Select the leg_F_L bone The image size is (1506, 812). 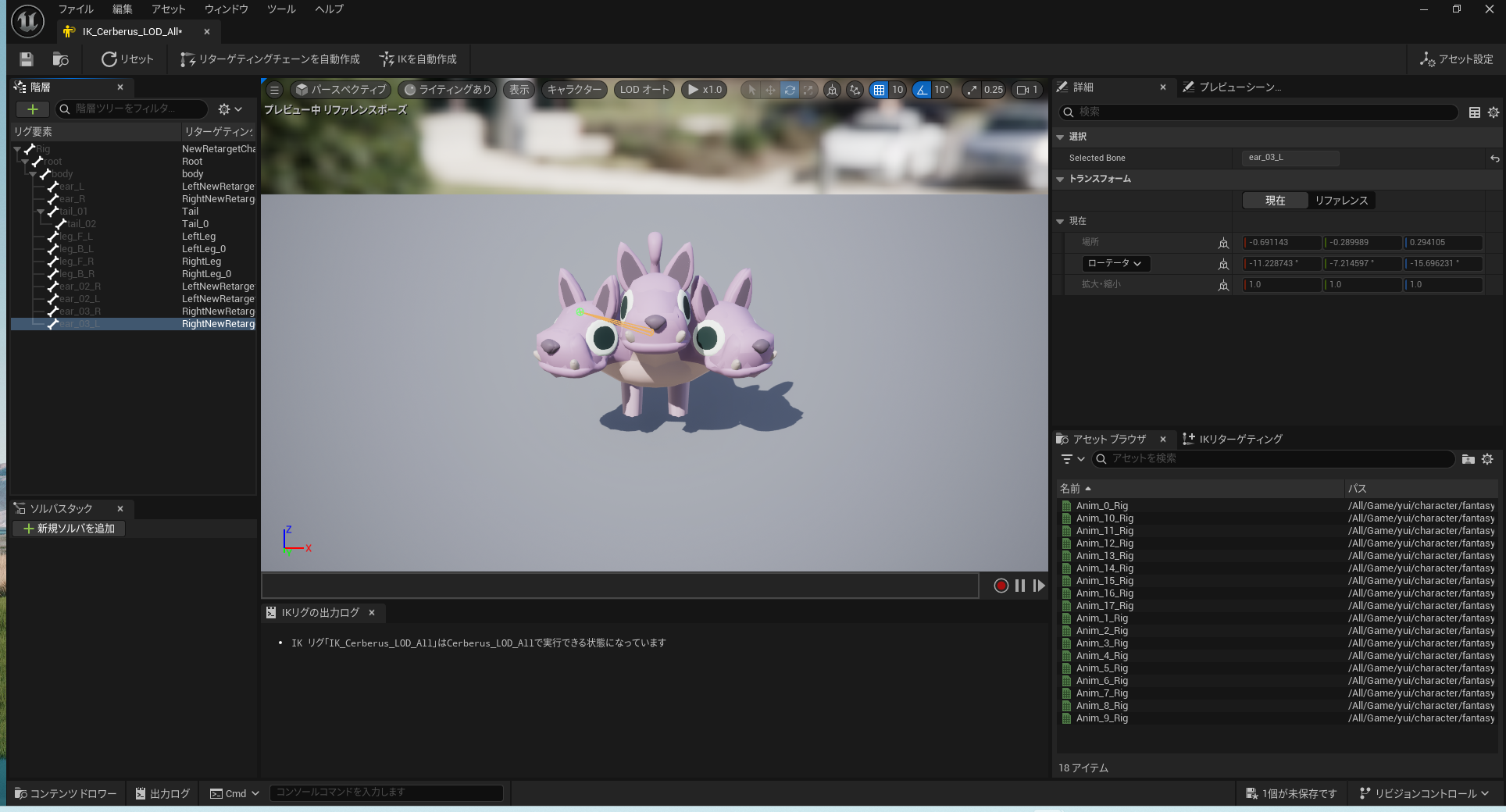pos(76,237)
